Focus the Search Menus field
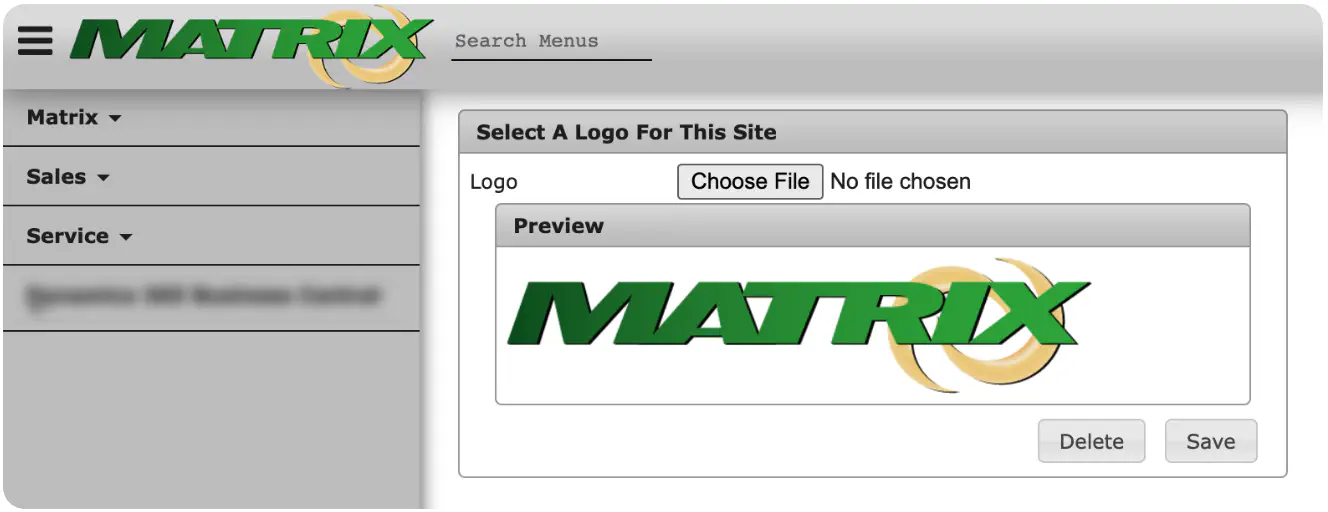The image size is (1328, 512). (x=551, y=42)
